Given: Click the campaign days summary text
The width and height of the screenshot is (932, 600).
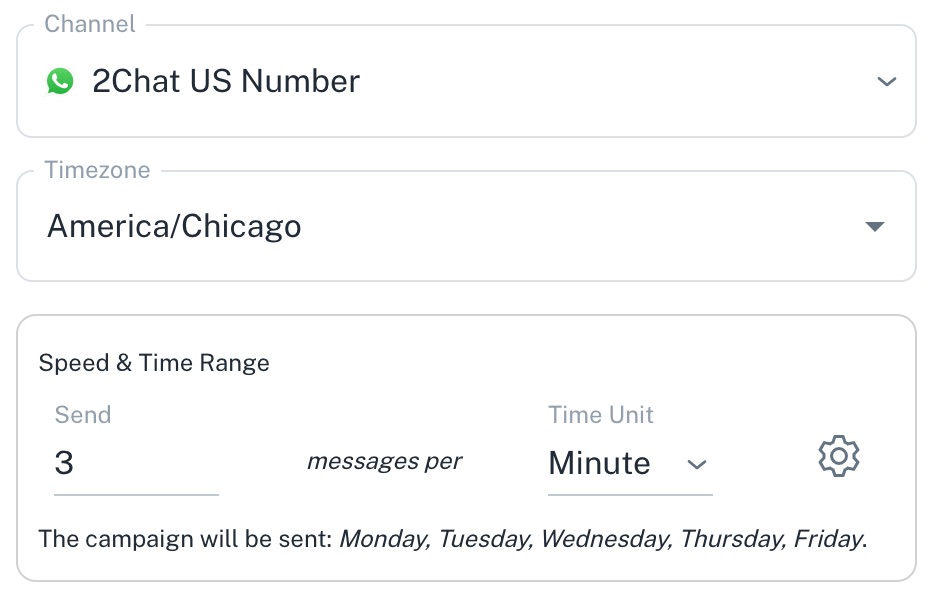Looking at the screenshot, I should coord(455,538).
